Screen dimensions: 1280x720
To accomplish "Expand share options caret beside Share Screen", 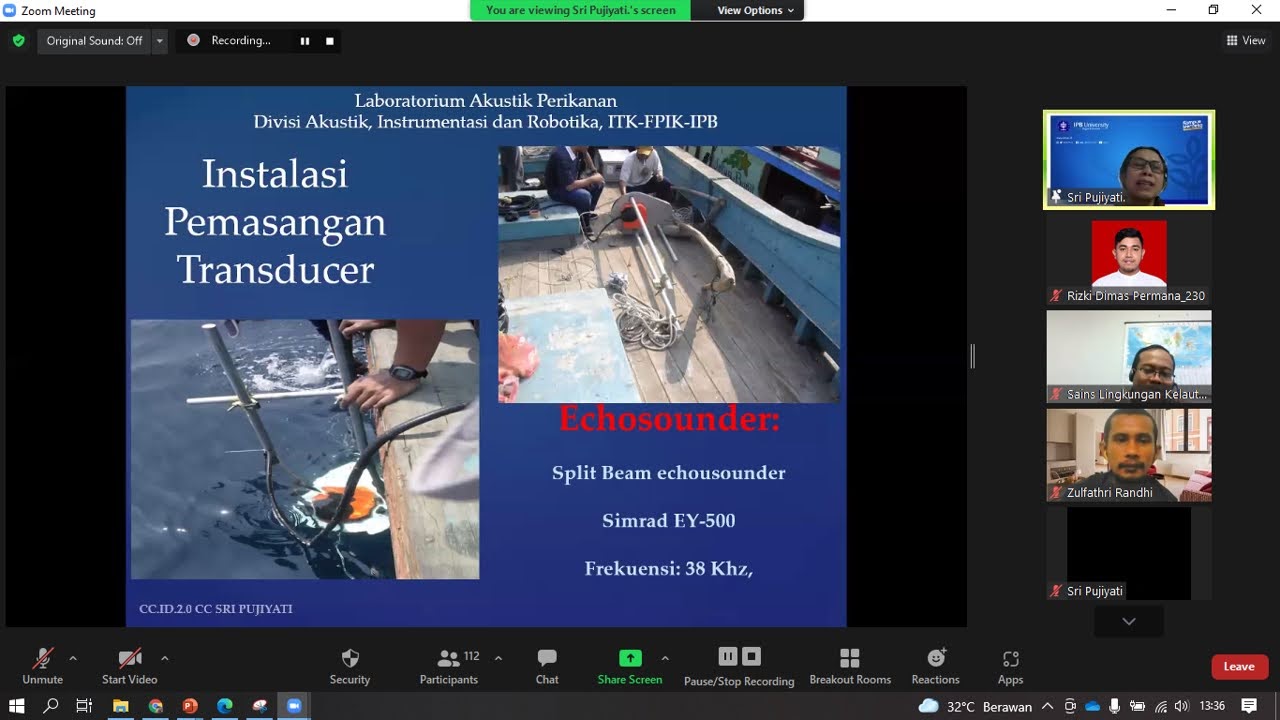I will (665, 658).
